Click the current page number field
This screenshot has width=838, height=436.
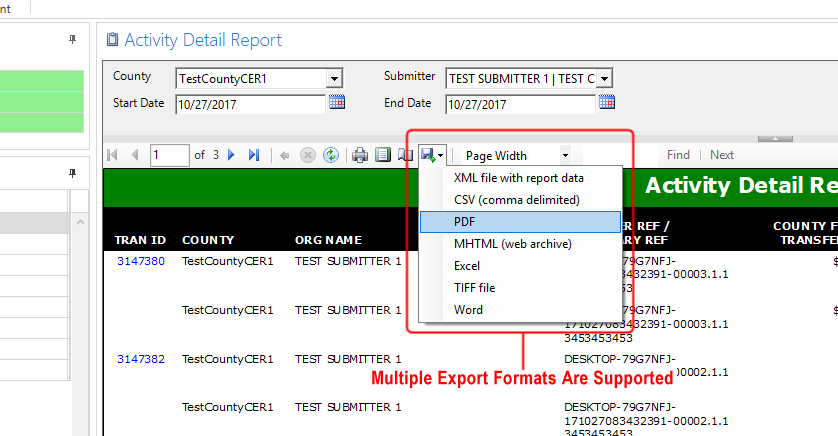point(169,155)
